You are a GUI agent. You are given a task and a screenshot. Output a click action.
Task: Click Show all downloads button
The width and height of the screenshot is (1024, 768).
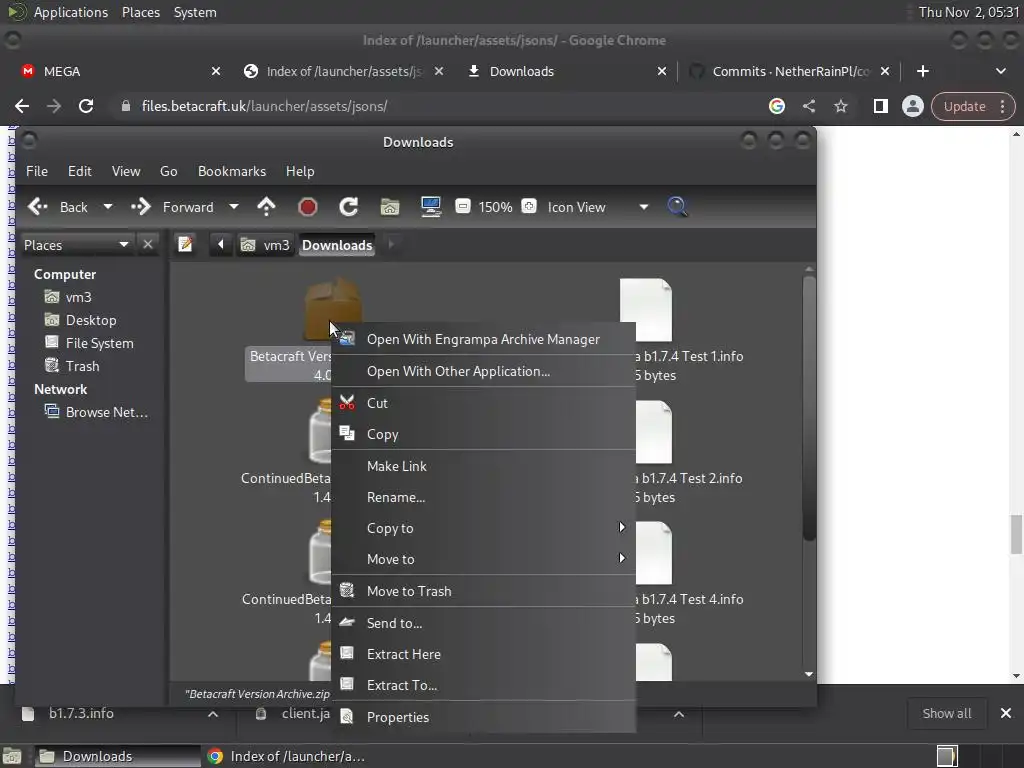(946, 713)
